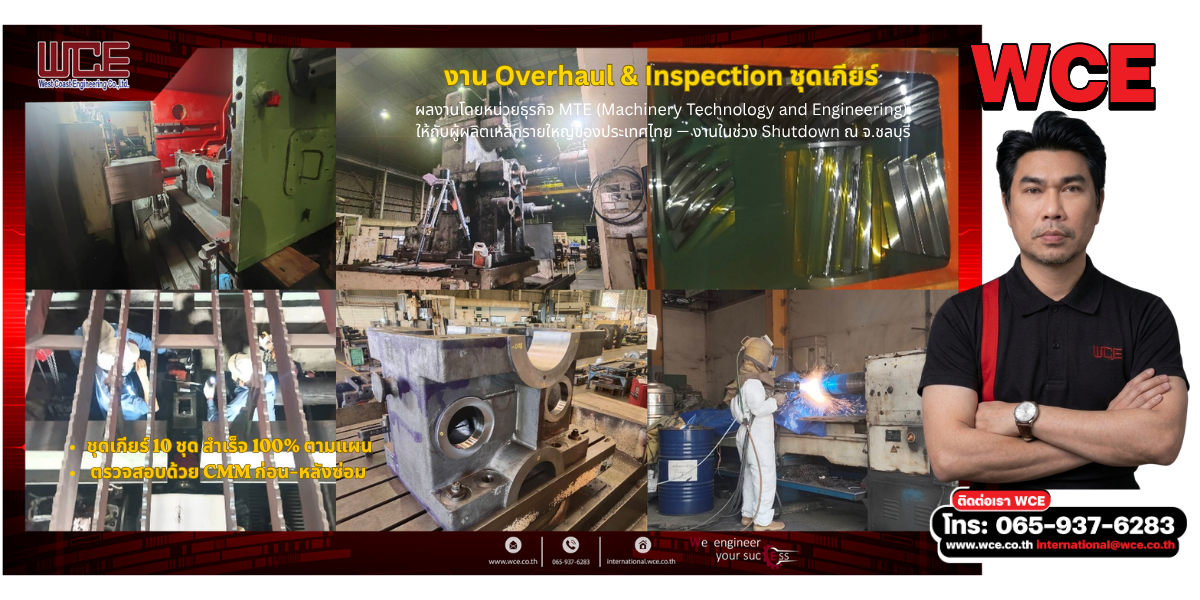Screen dimensions: 1200x600
Task: Click the wristwatch on the man's arm
Action: [1026, 419]
